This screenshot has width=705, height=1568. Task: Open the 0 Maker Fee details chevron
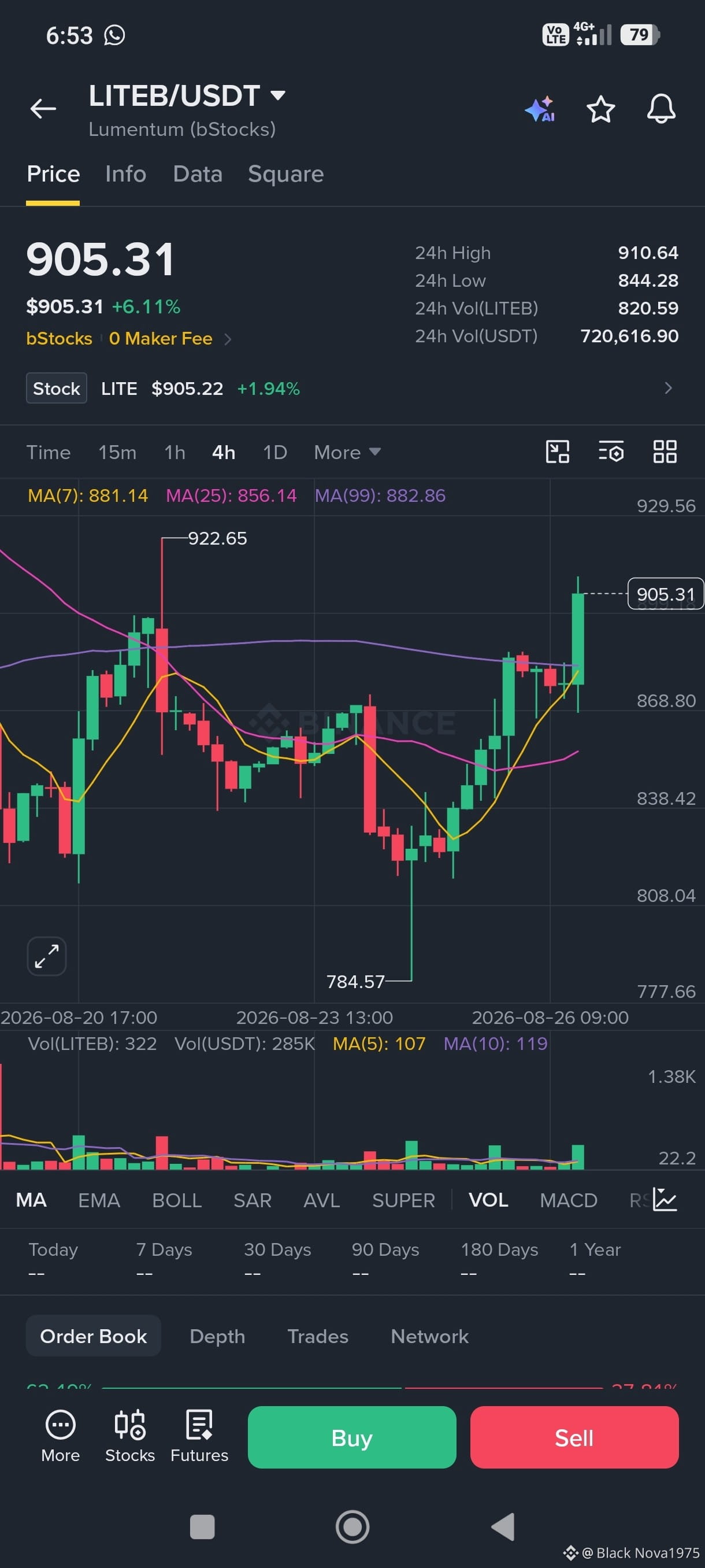pyautogui.click(x=228, y=339)
